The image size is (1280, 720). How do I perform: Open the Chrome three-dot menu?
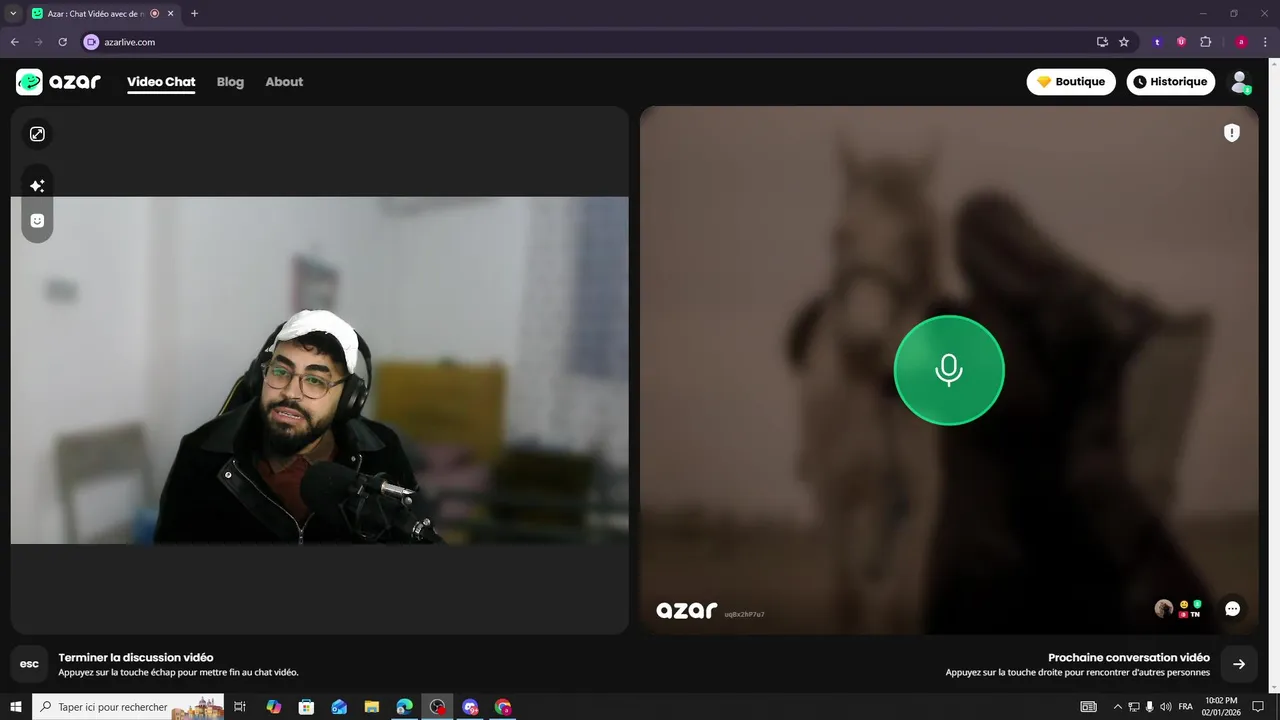click(1265, 42)
